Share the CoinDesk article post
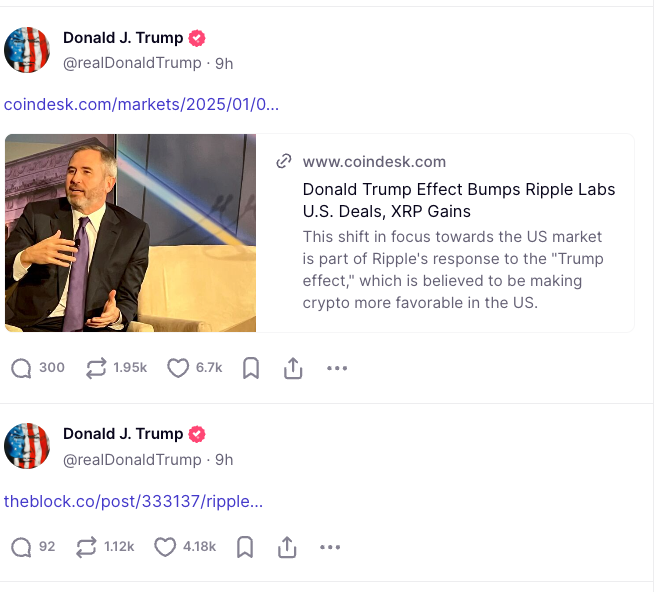 pyautogui.click(x=293, y=368)
